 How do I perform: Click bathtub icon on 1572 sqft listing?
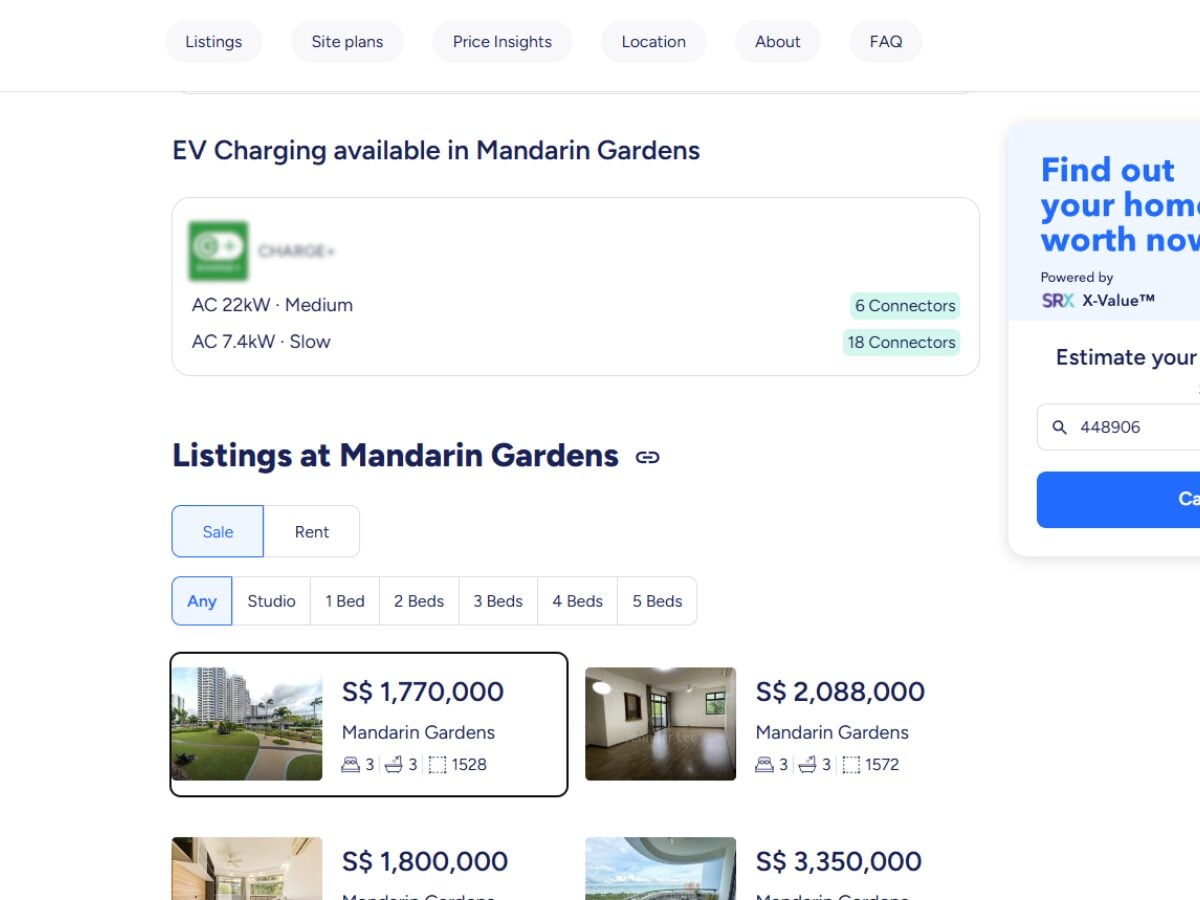point(807,765)
